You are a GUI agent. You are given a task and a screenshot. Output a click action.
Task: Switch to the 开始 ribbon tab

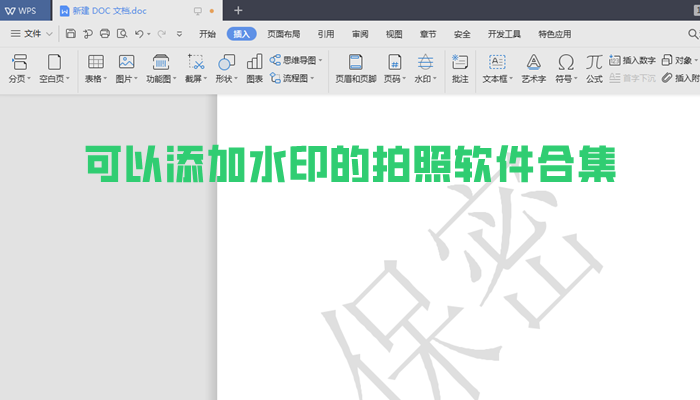click(207, 33)
